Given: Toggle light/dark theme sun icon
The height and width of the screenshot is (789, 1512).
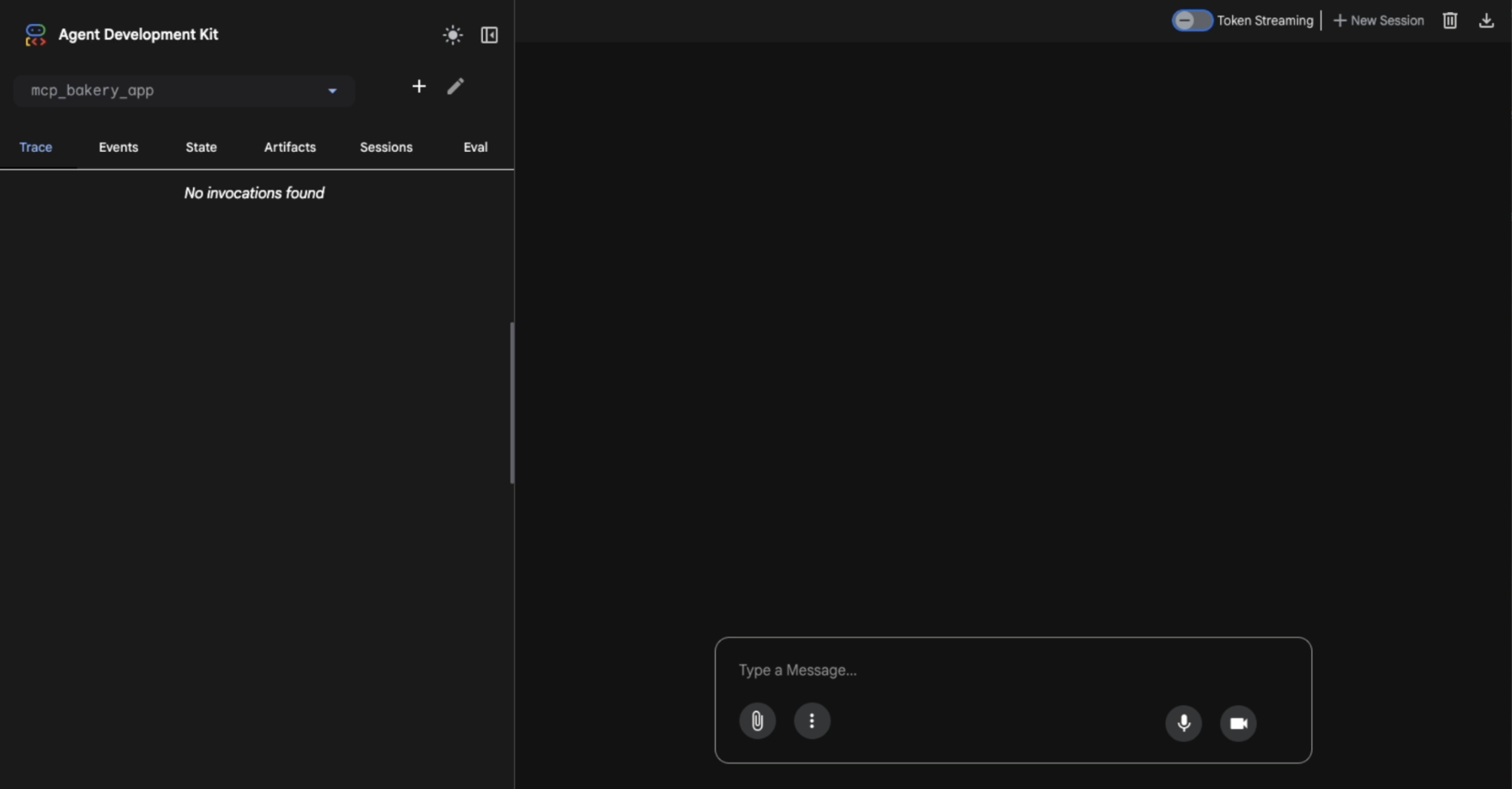Looking at the screenshot, I should (x=452, y=35).
